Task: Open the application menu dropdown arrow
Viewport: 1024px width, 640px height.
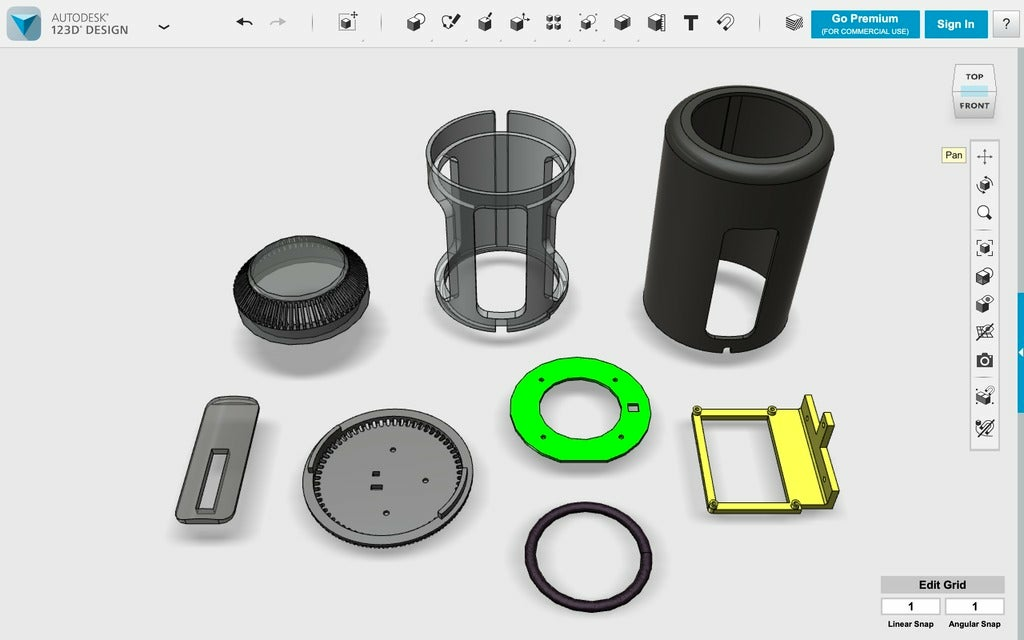Action: pos(164,27)
